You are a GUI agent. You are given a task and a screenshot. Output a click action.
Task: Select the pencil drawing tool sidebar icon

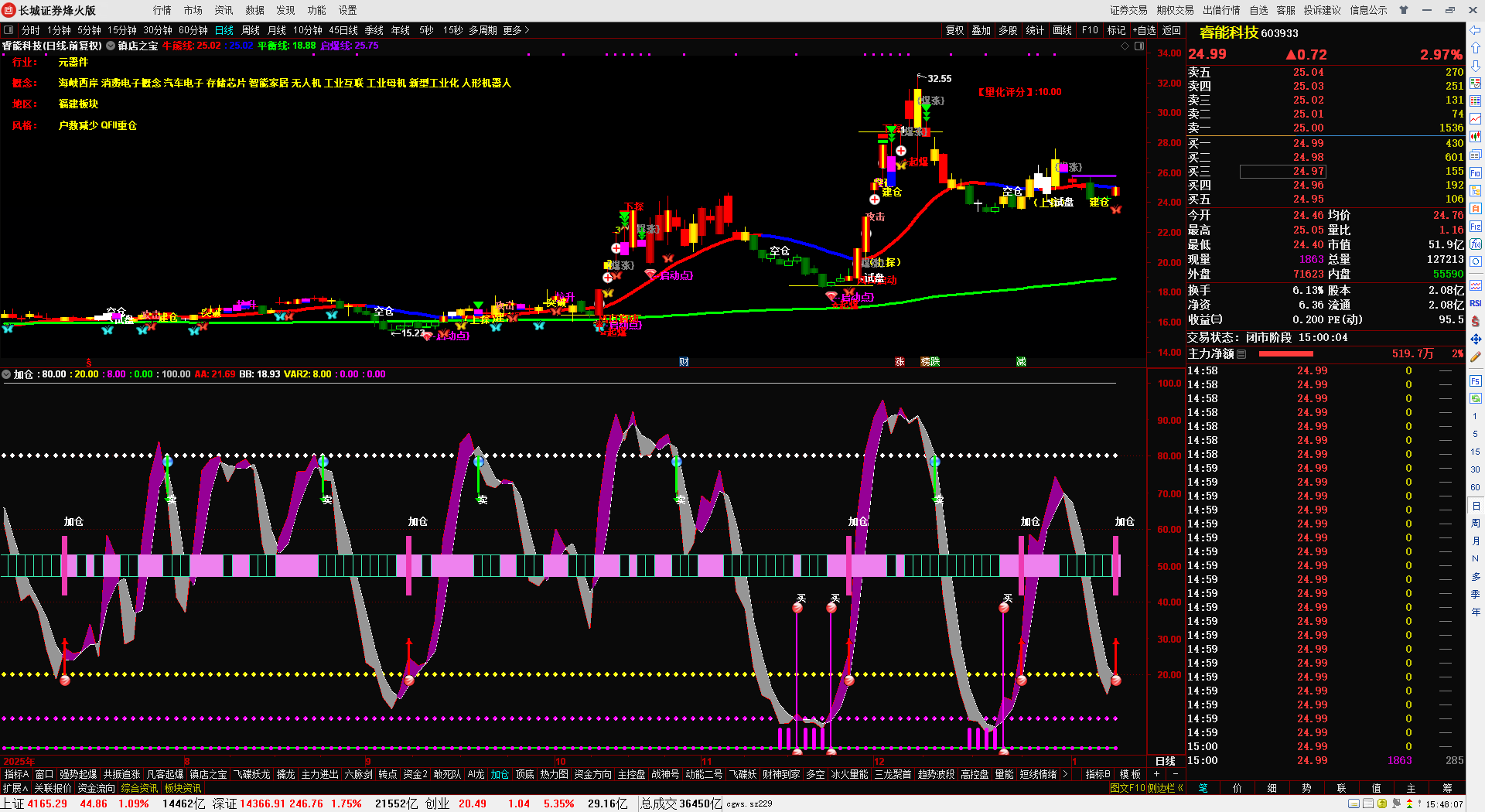click(x=1476, y=357)
